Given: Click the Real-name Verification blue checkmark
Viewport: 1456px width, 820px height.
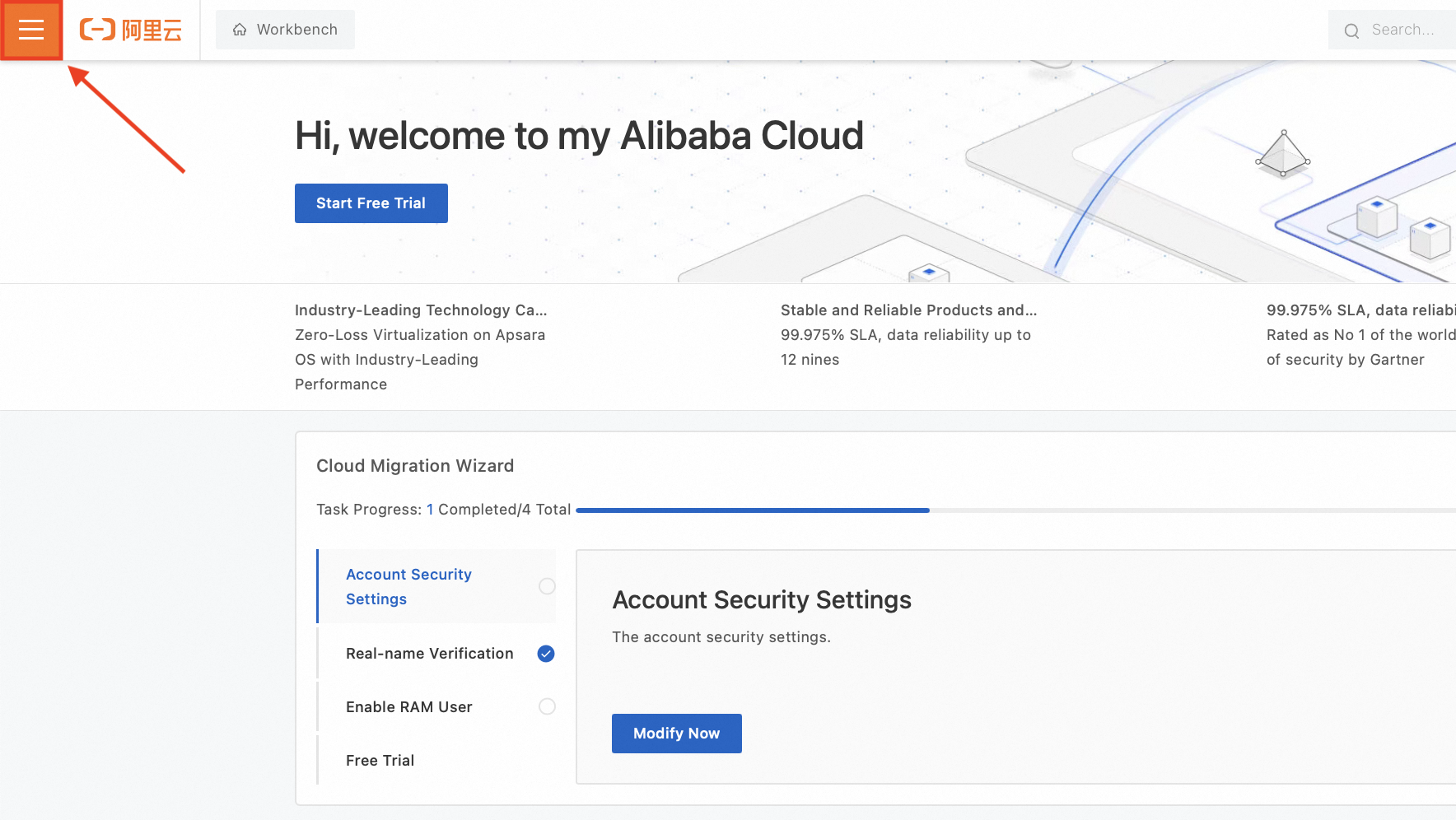Looking at the screenshot, I should click(546, 654).
